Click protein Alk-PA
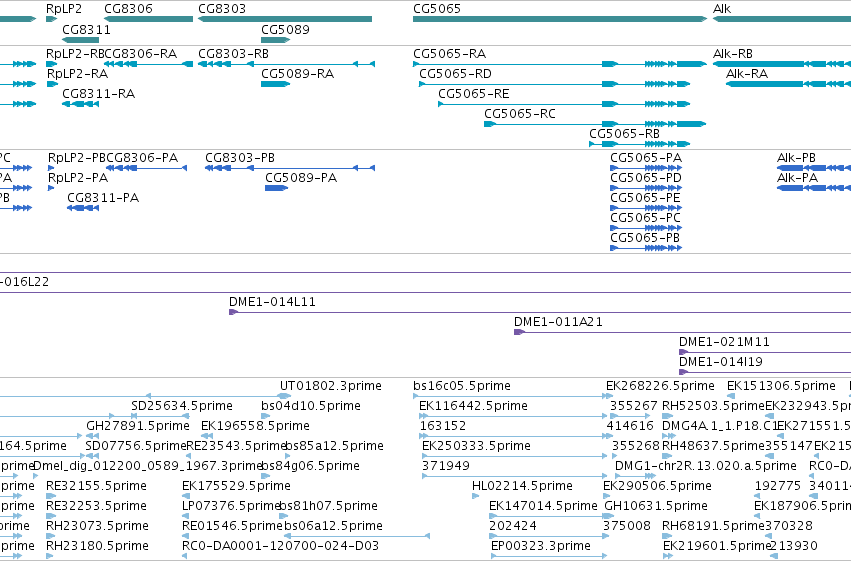Screen dimensions: 851x561 tap(814, 188)
